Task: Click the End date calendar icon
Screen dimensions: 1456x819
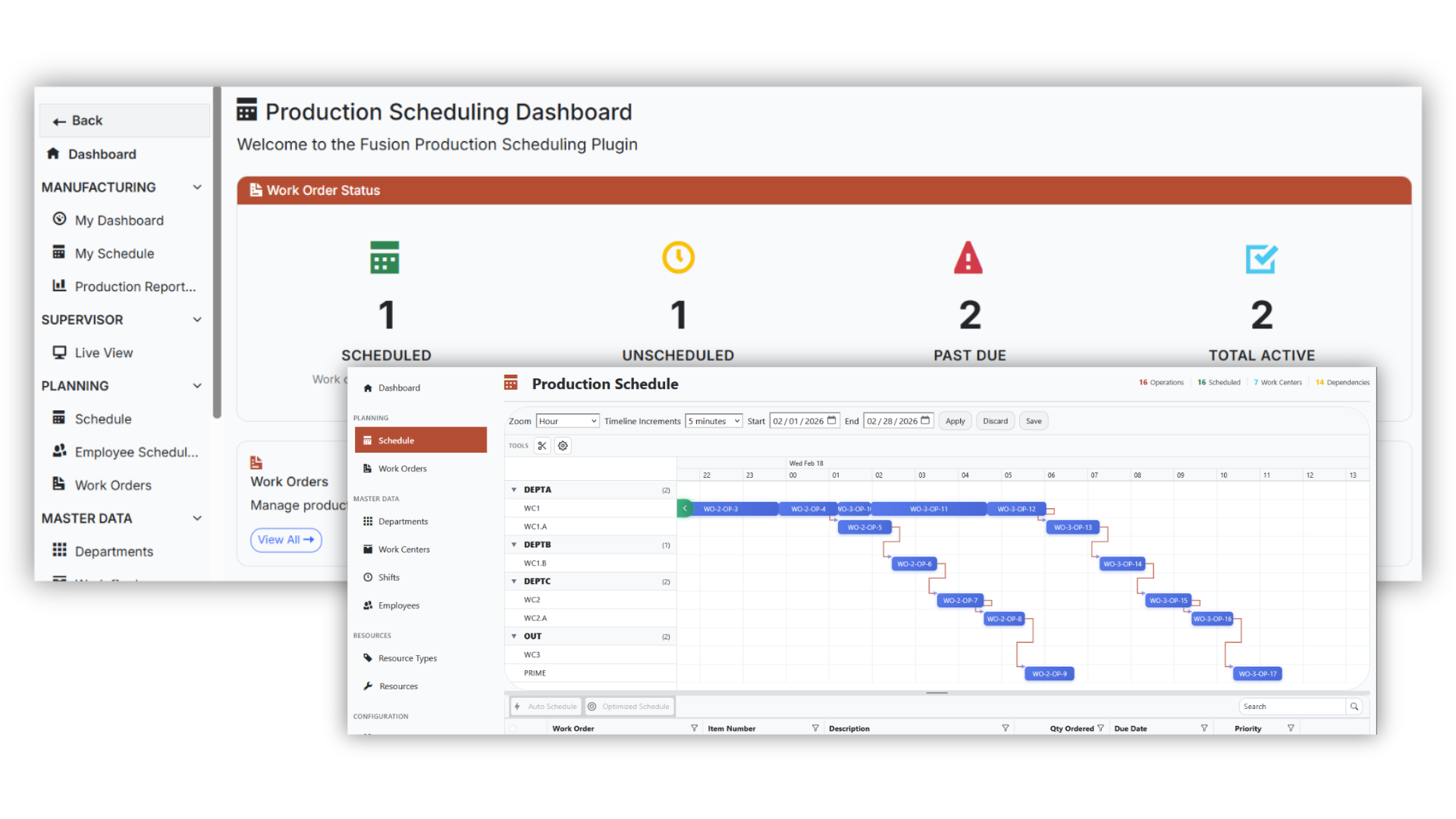Action: point(925,421)
